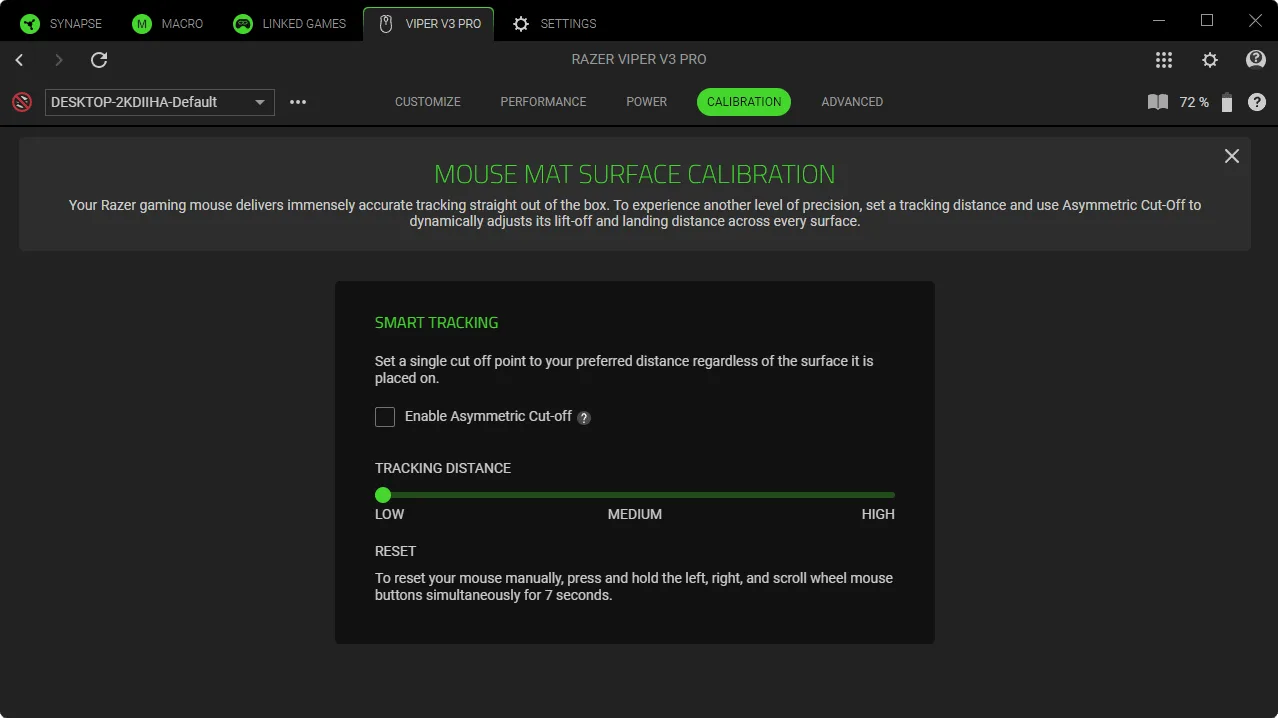Open the CUSTOMIZE section
The width and height of the screenshot is (1278, 718).
[428, 102]
